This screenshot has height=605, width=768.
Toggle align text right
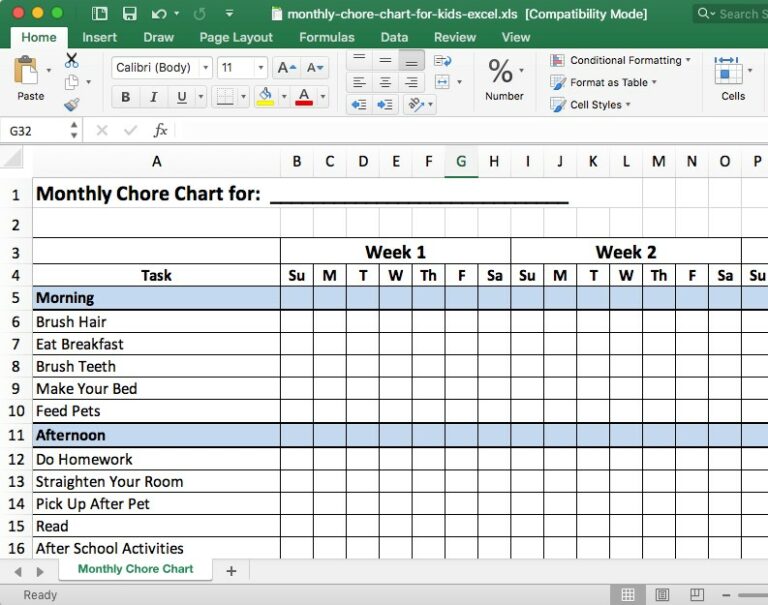click(411, 82)
